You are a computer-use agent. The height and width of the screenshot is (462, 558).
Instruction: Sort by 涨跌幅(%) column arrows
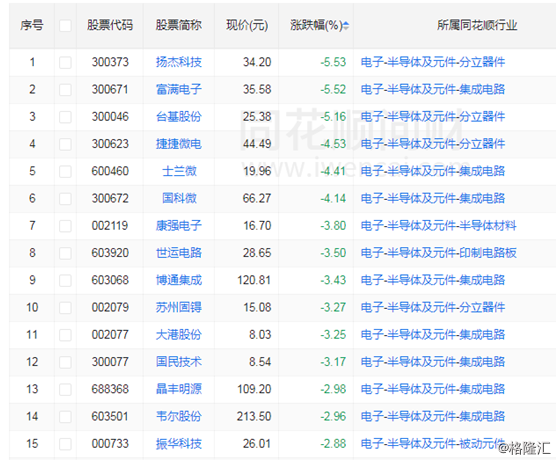(x=346, y=26)
